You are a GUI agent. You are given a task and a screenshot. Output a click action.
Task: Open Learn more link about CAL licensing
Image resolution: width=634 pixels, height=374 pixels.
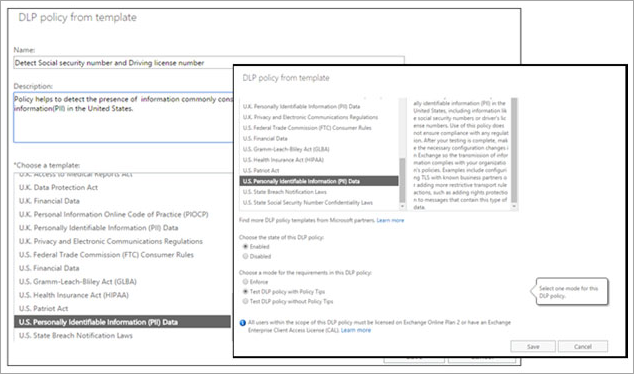(356, 330)
